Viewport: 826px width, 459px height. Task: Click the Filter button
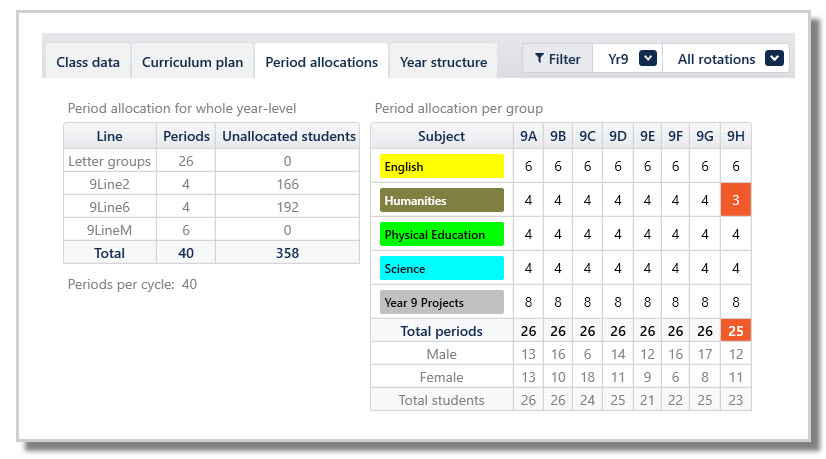coord(557,59)
